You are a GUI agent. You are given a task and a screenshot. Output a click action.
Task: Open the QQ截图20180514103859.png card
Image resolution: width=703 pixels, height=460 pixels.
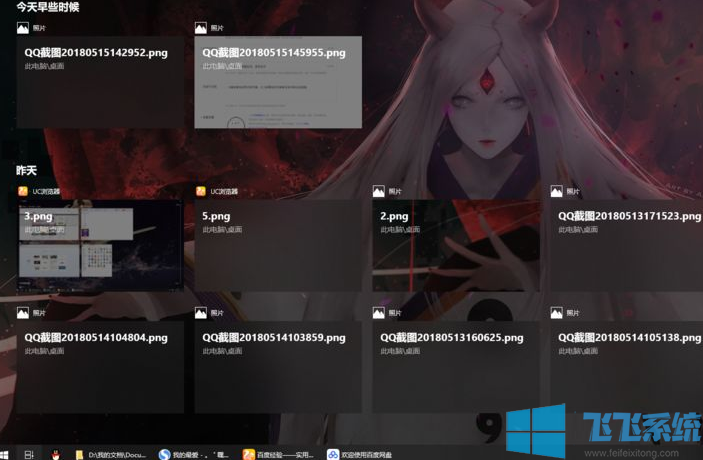(x=278, y=367)
